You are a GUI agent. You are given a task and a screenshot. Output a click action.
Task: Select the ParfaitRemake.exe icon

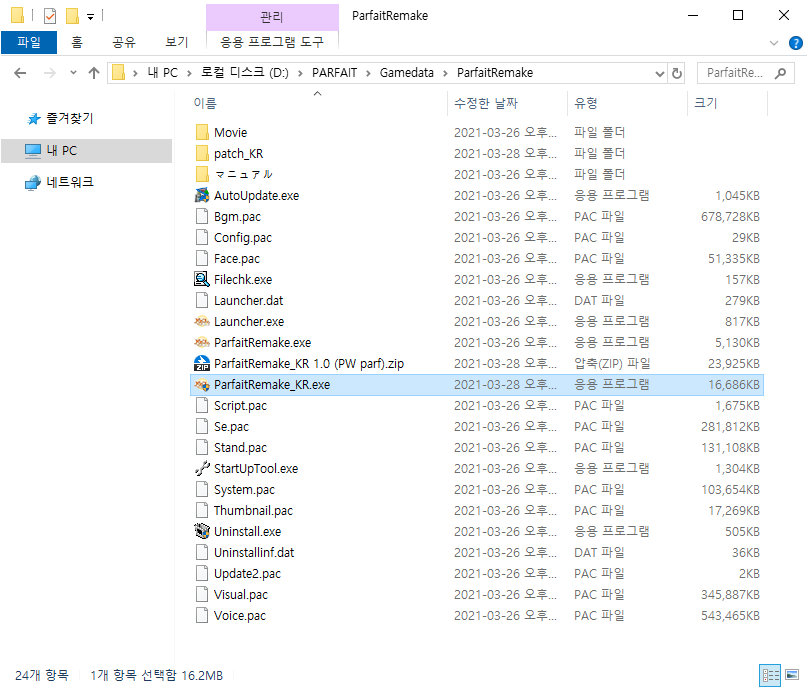pos(202,343)
